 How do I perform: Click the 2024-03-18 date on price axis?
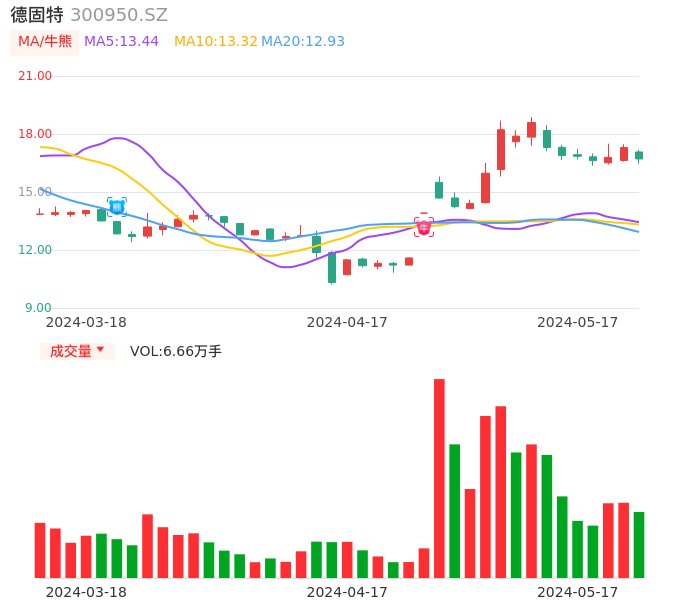pyautogui.click(x=86, y=322)
